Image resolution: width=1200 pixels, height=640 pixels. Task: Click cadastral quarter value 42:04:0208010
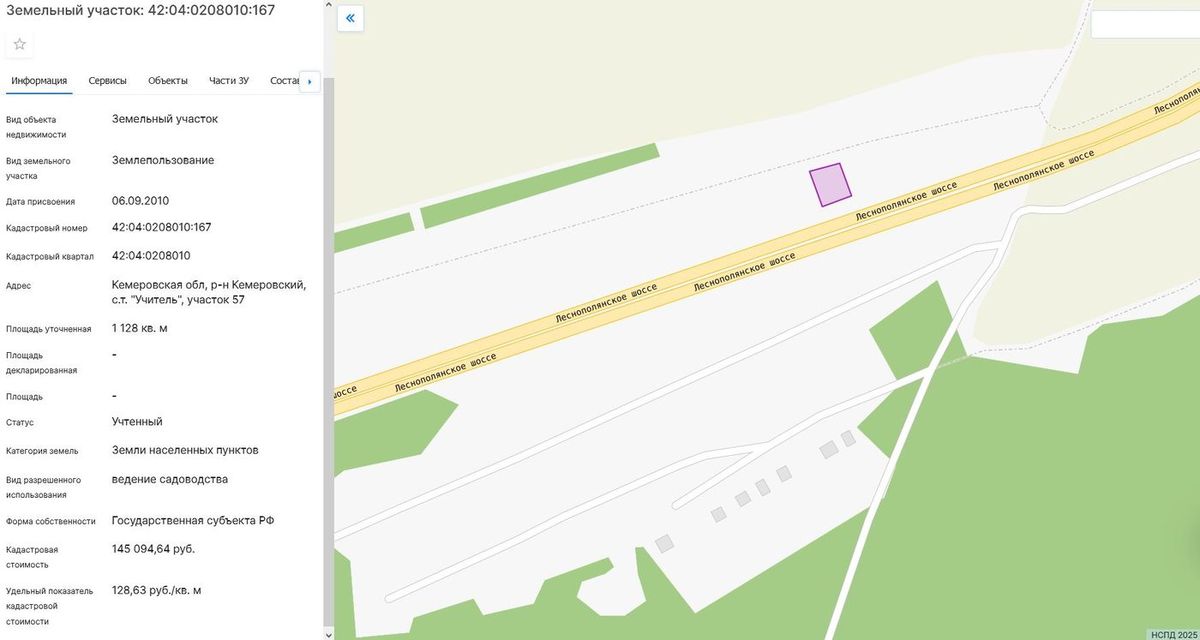tap(151, 255)
